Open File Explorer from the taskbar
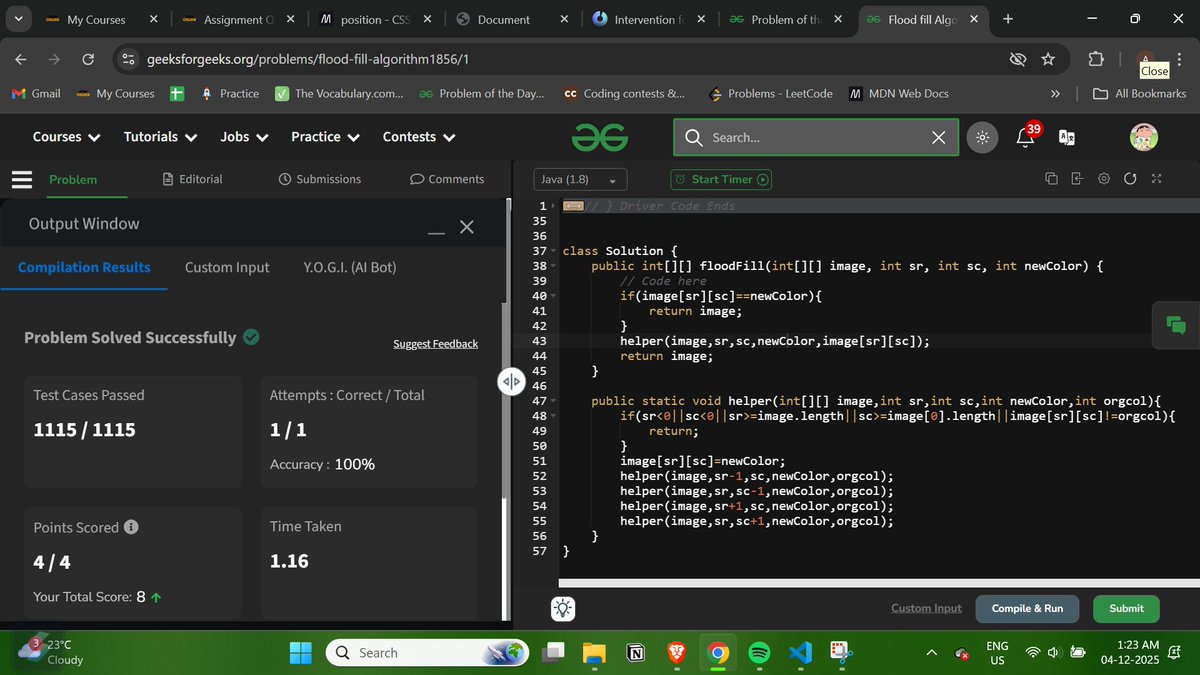 [594, 653]
